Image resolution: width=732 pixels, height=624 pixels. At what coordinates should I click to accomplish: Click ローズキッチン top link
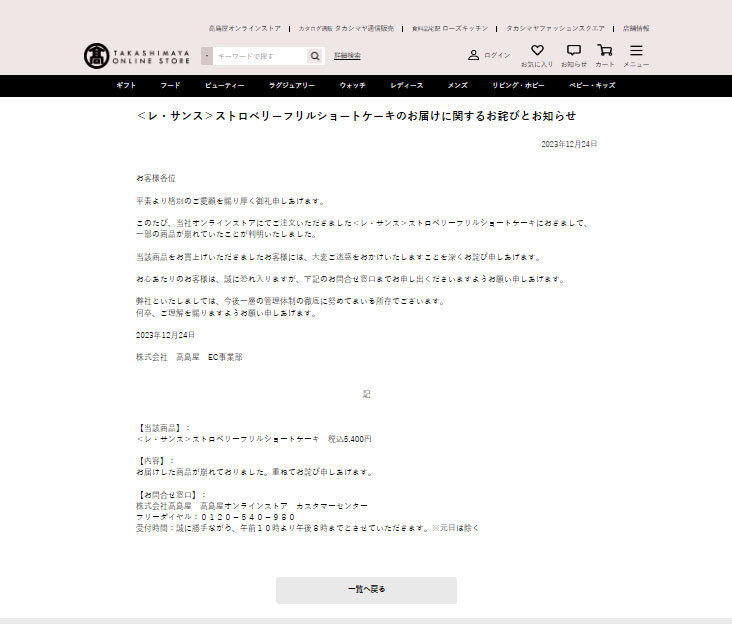[x=450, y=28]
